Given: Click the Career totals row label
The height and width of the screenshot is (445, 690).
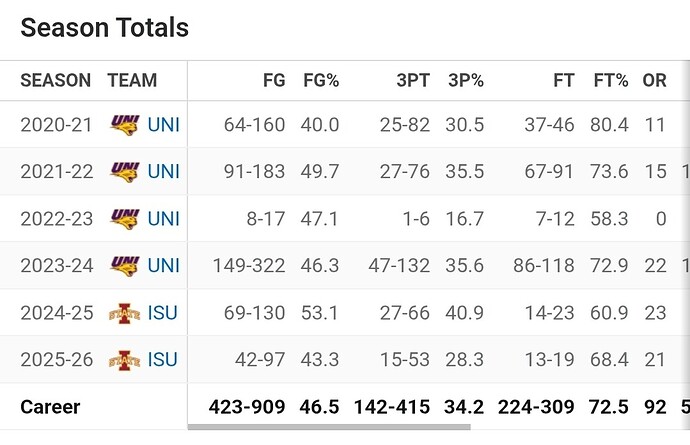Looking at the screenshot, I should [50, 407].
